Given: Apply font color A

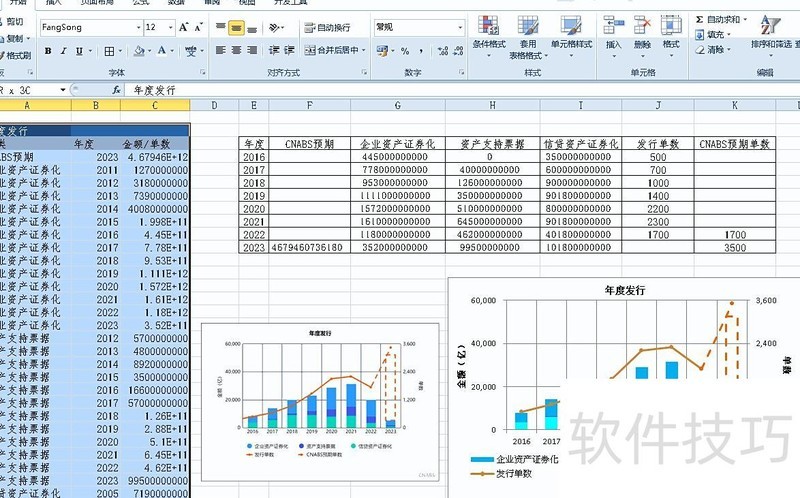Looking at the screenshot, I should pyautogui.click(x=161, y=51).
